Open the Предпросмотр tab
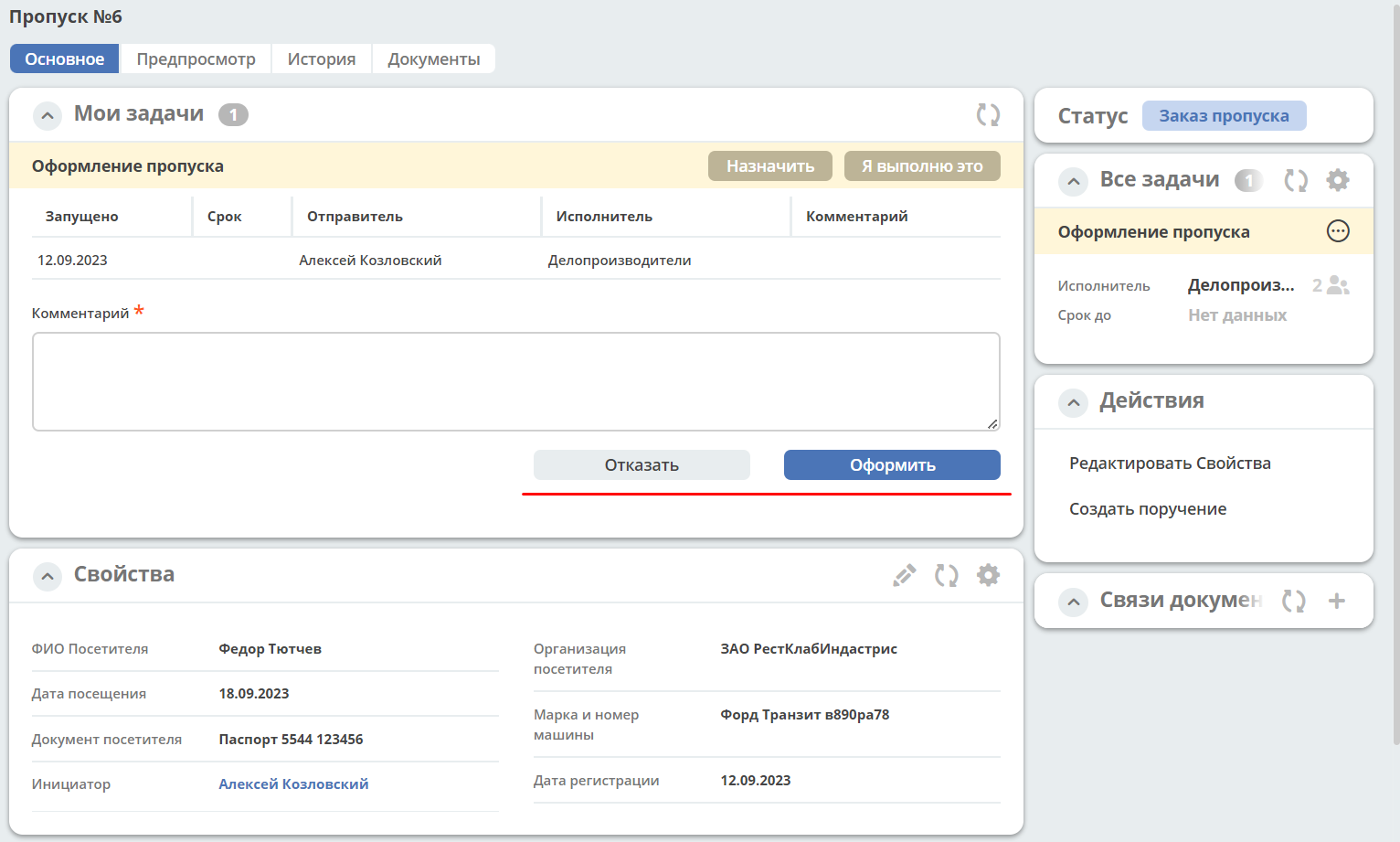Image resolution: width=1400 pixels, height=842 pixels. tap(196, 59)
